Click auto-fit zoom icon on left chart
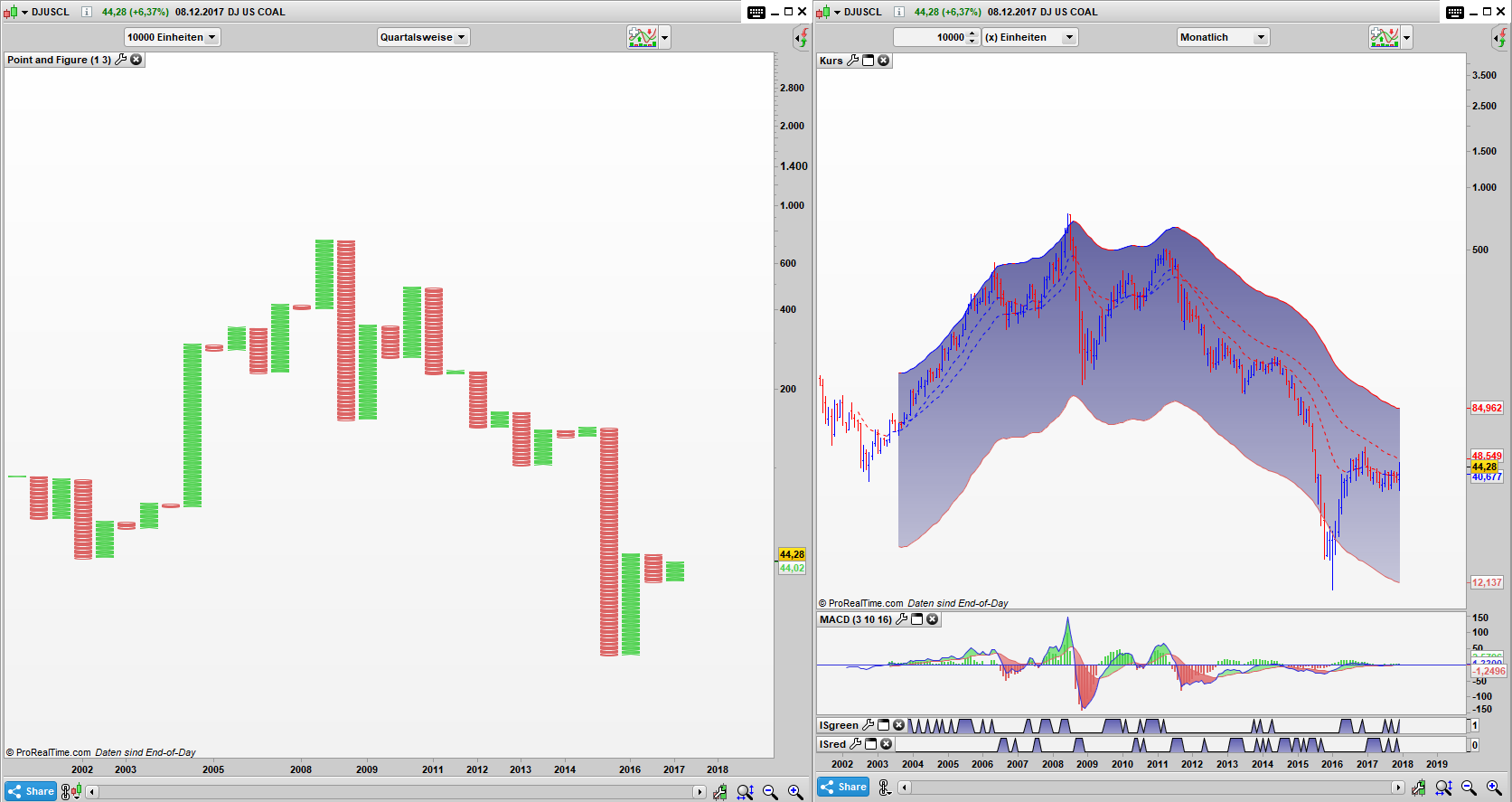The image size is (1512, 802). point(745,792)
